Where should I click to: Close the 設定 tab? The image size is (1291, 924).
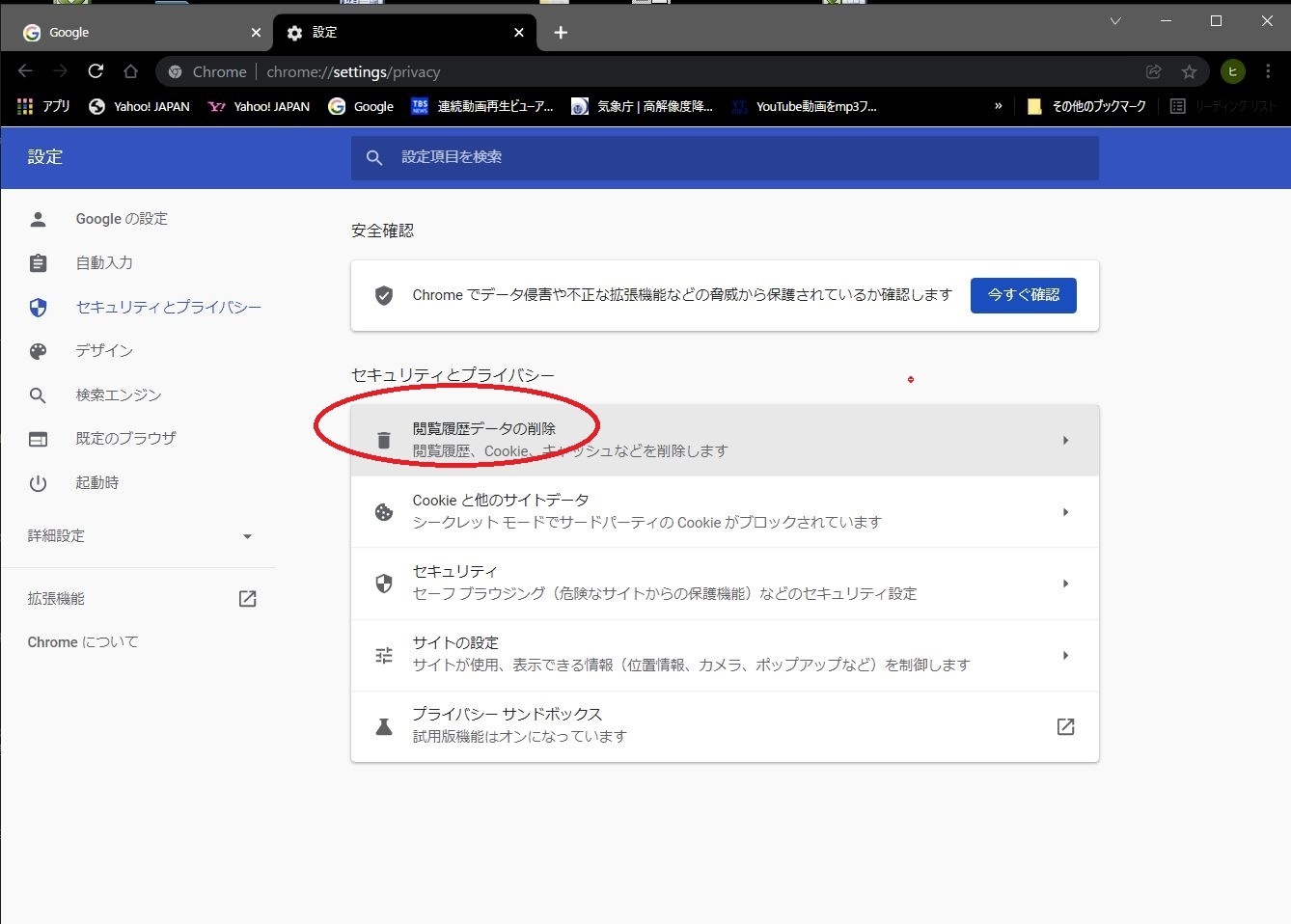pos(519,33)
